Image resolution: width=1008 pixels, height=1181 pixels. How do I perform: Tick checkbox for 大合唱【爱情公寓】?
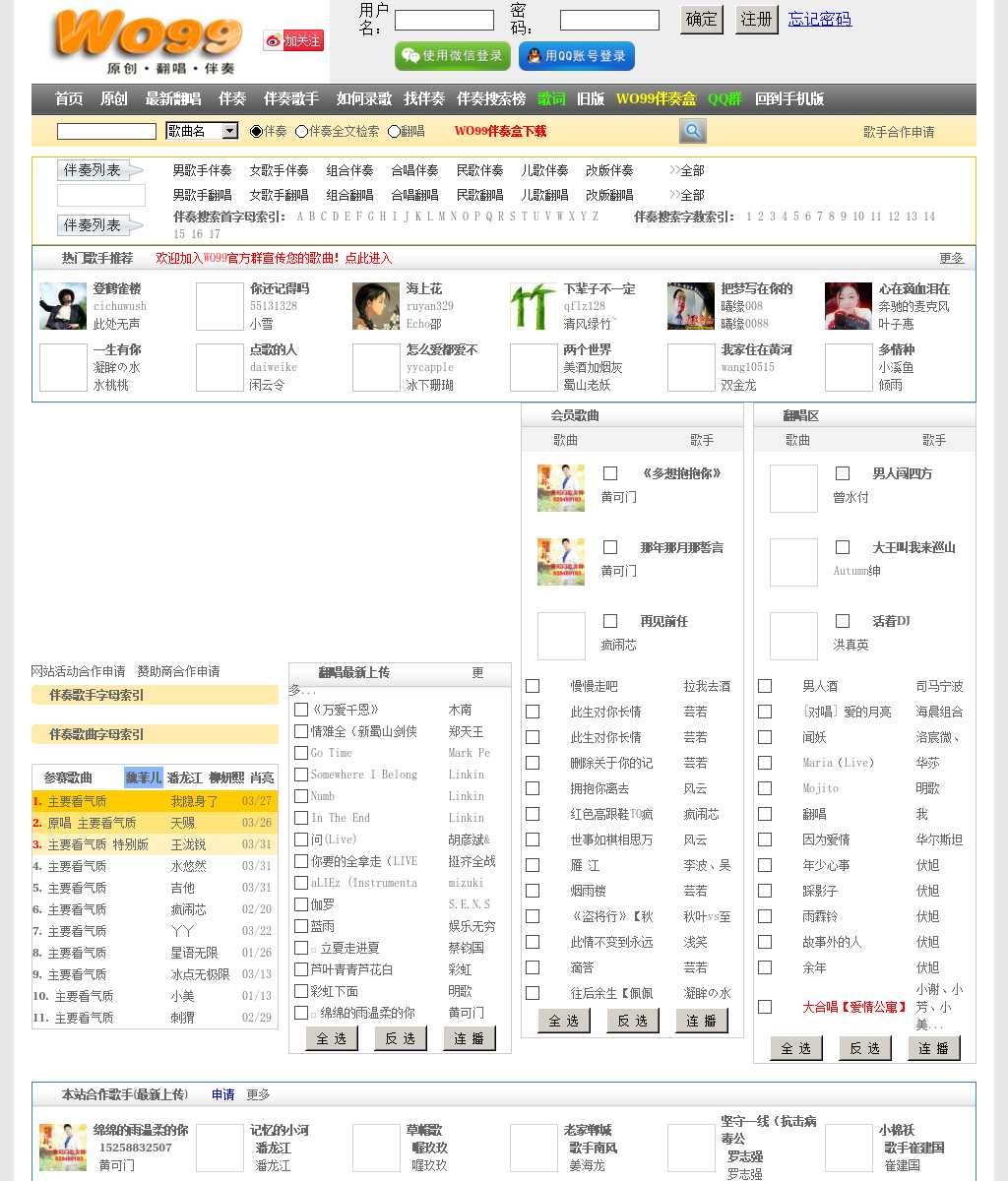(765, 1007)
